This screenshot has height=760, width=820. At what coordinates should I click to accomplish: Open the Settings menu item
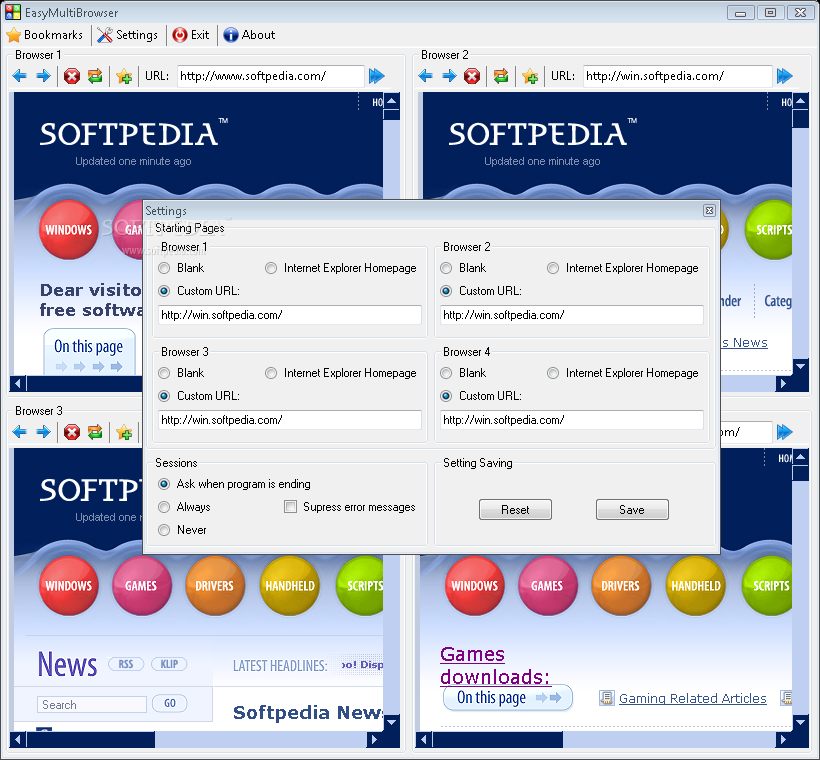(x=128, y=35)
